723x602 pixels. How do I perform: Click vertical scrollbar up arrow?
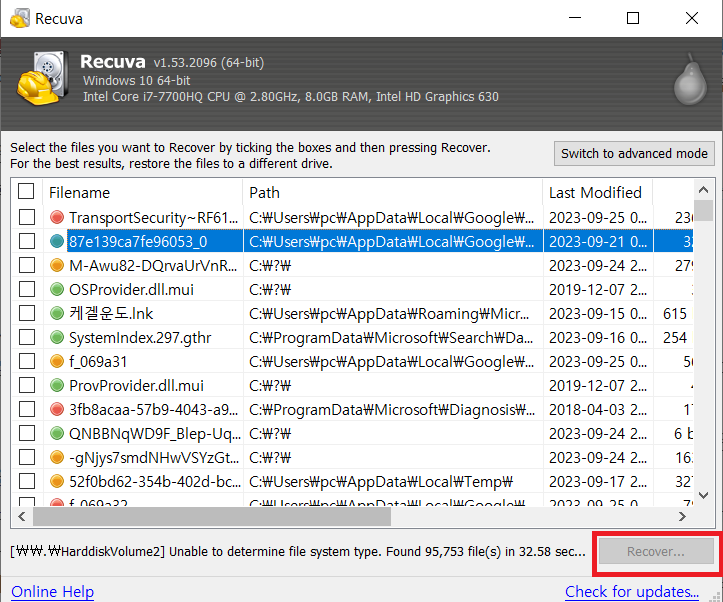click(x=703, y=189)
